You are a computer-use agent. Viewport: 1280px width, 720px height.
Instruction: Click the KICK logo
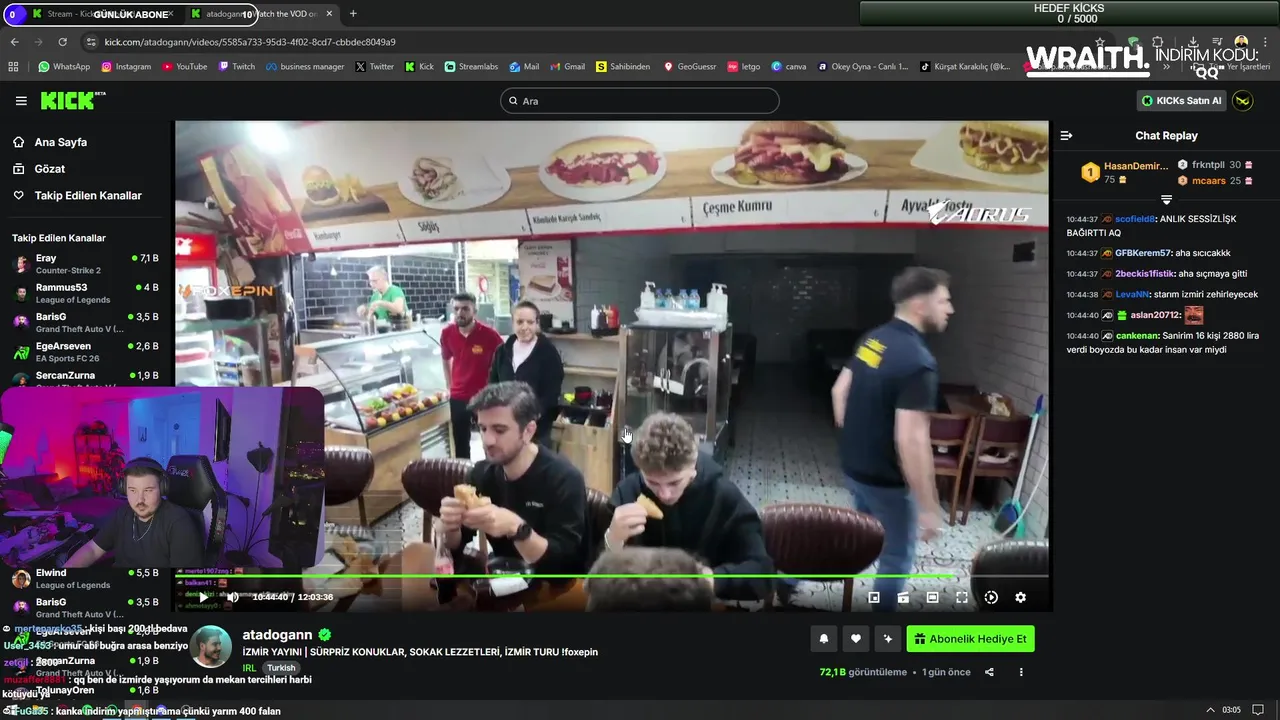point(72,100)
